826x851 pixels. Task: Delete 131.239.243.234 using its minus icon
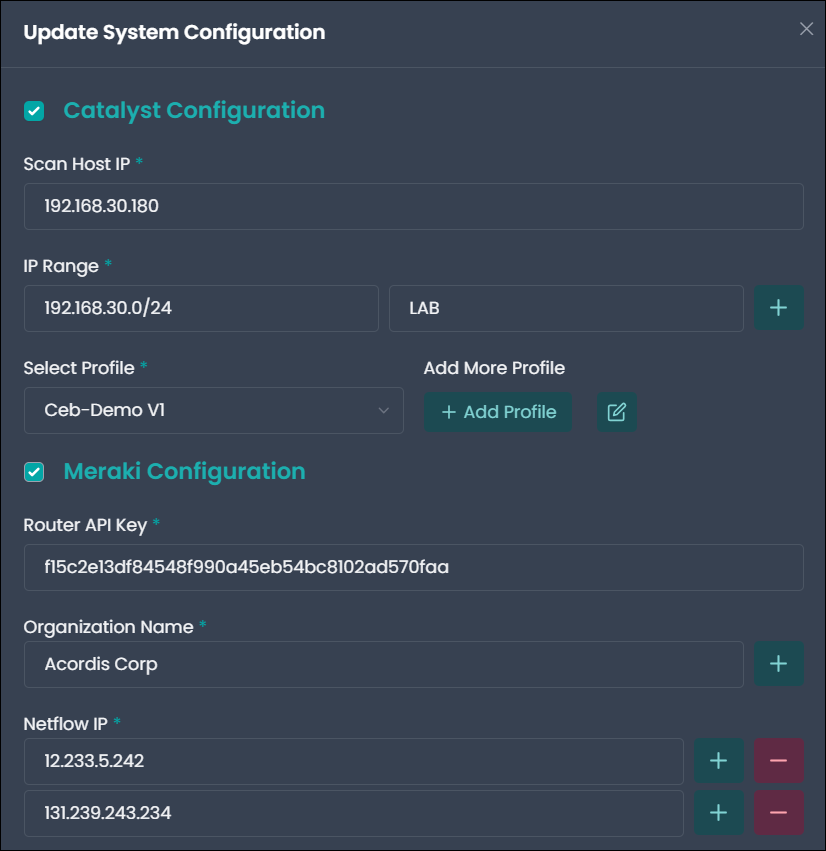(x=778, y=813)
